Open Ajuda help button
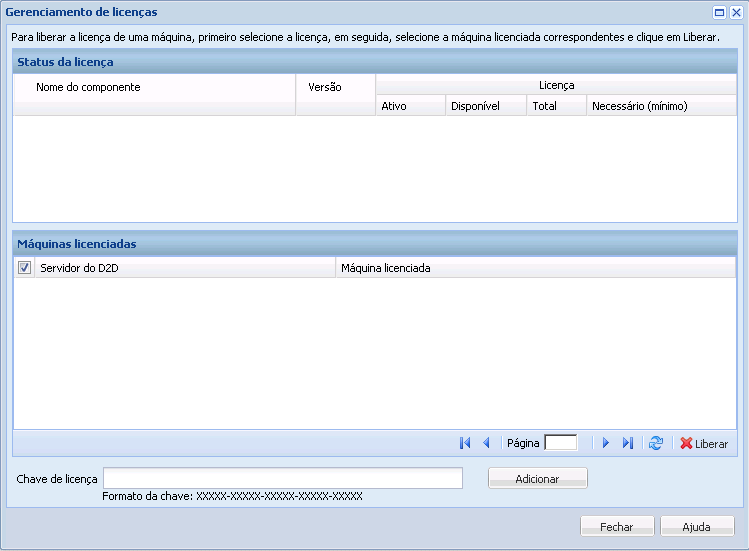This screenshot has height=551, width=749. (697, 526)
